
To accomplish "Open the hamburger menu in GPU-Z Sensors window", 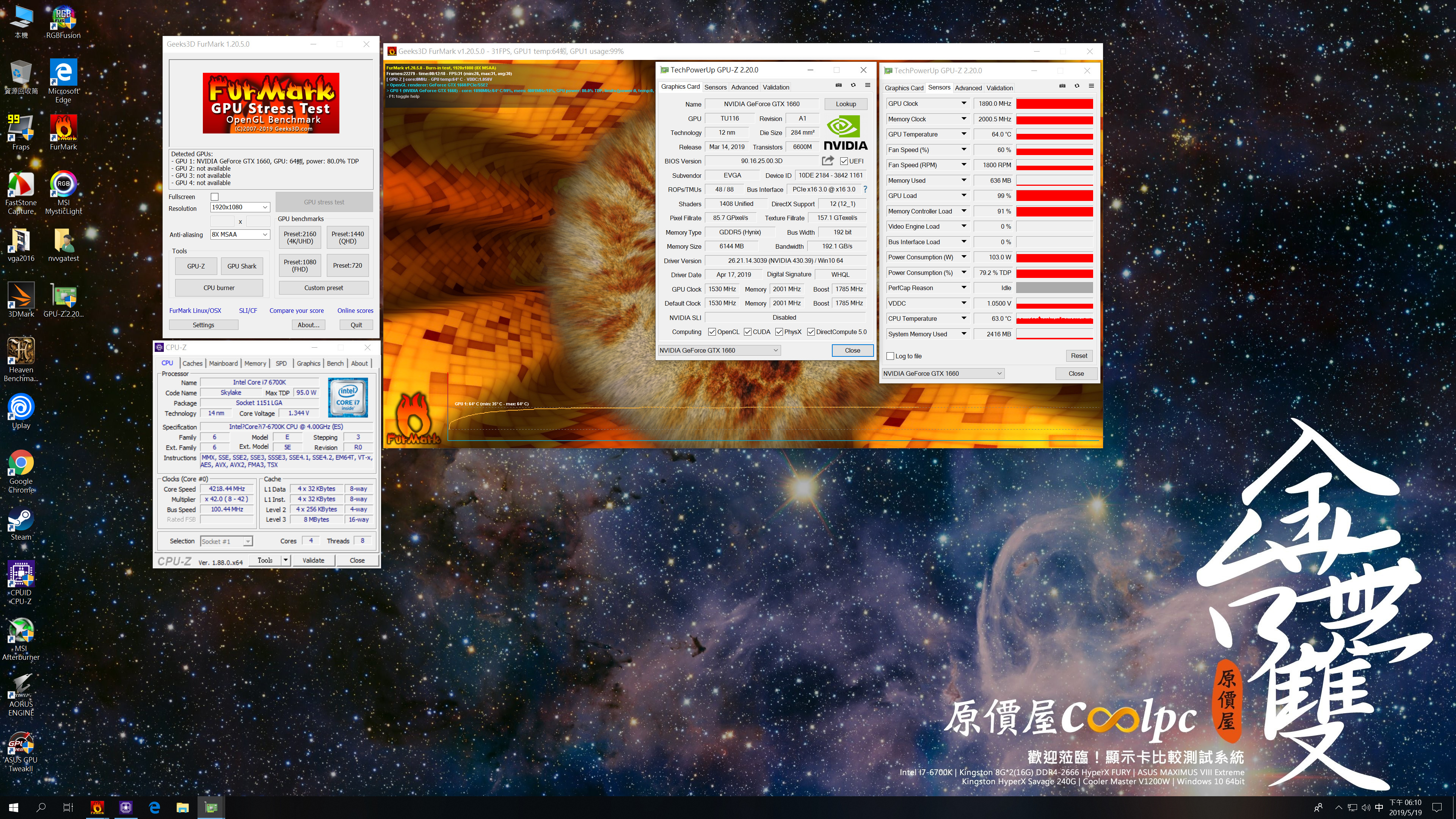I will [x=1091, y=86].
